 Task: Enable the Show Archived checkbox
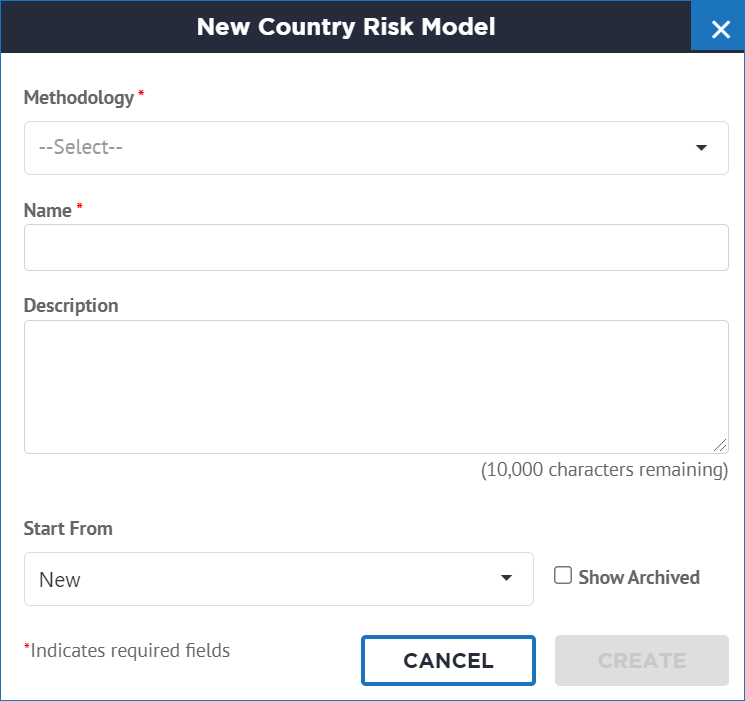tap(563, 575)
